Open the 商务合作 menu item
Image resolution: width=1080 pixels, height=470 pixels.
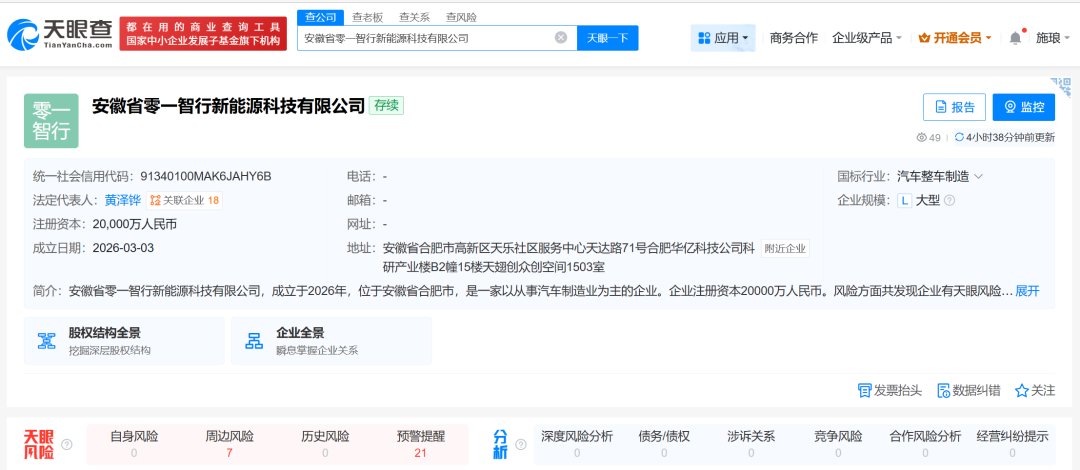[793, 38]
